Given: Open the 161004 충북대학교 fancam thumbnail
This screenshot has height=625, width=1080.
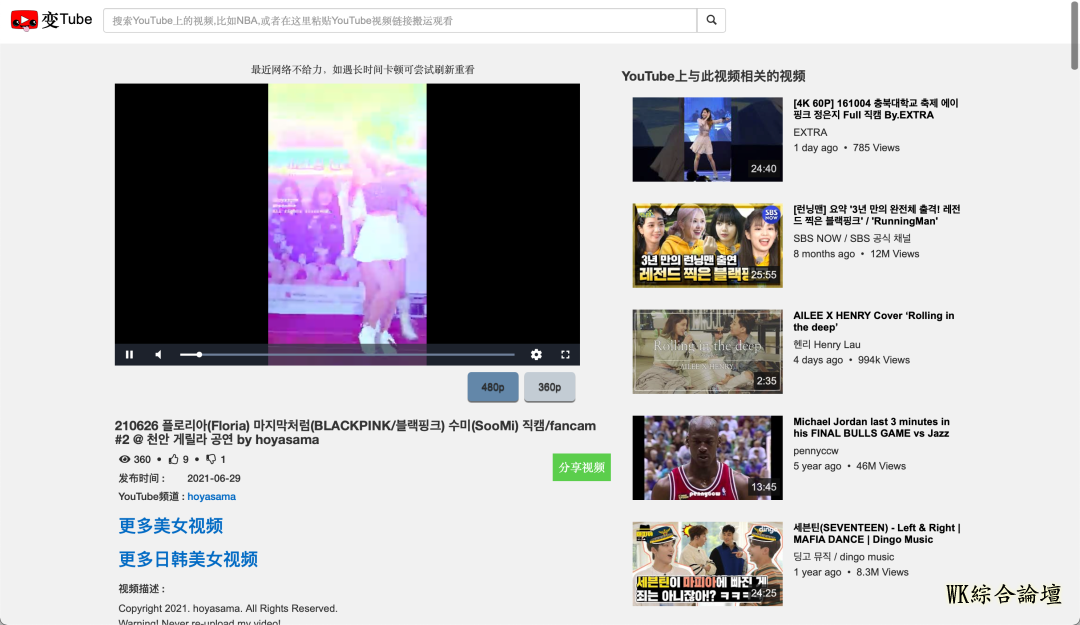Looking at the screenshot, I should click(707, 139).
